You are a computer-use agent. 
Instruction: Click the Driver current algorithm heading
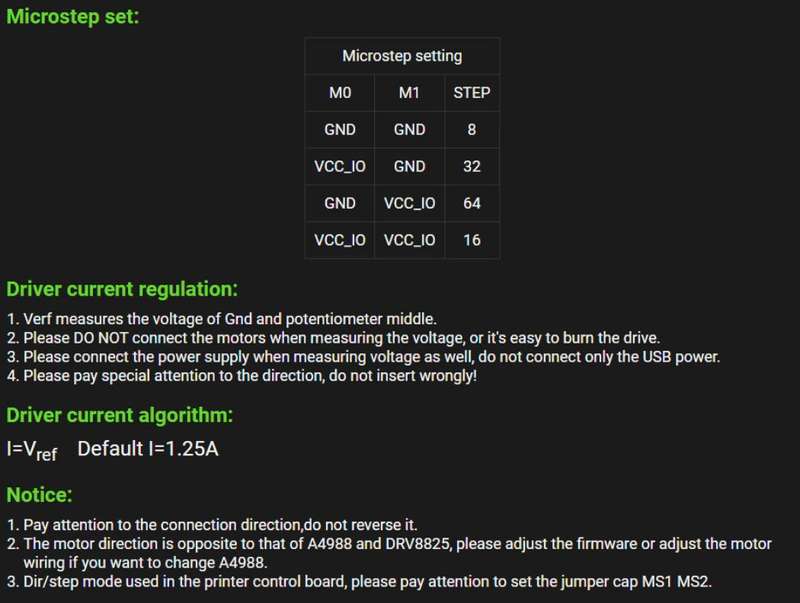tap(119, 415)
